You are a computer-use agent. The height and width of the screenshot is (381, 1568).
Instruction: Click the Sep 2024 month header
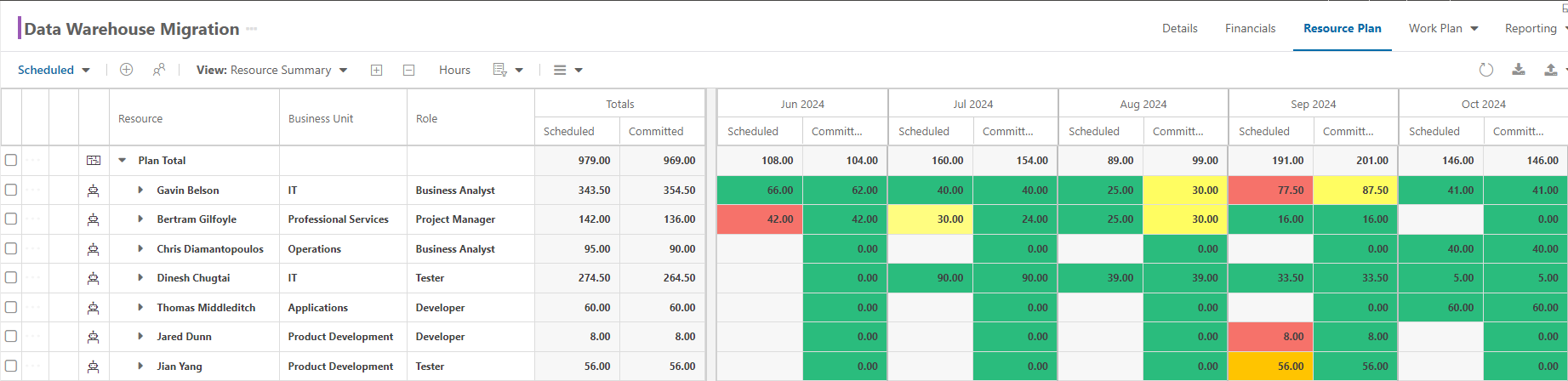coord(1313,104)
